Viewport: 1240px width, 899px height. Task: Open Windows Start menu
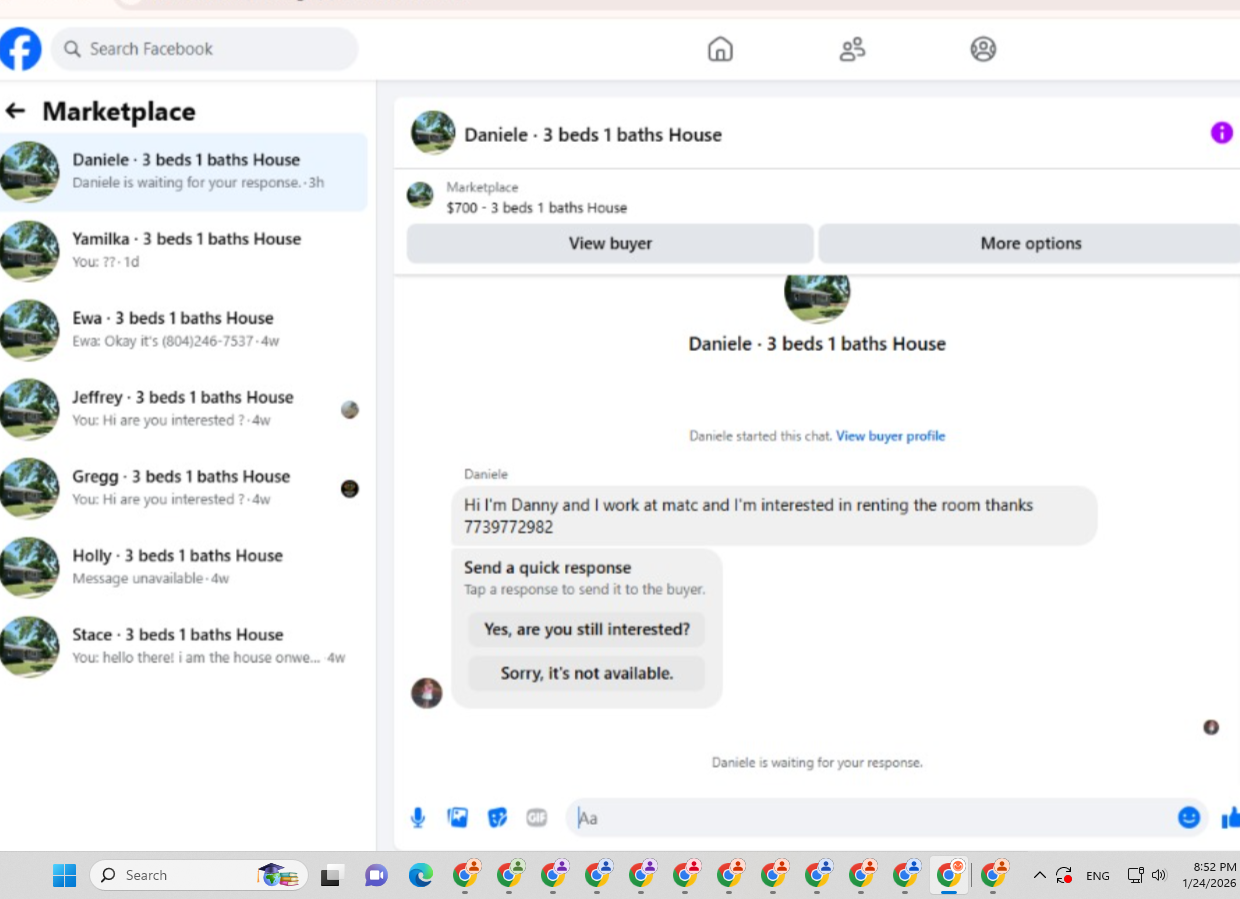coord(65,875)
